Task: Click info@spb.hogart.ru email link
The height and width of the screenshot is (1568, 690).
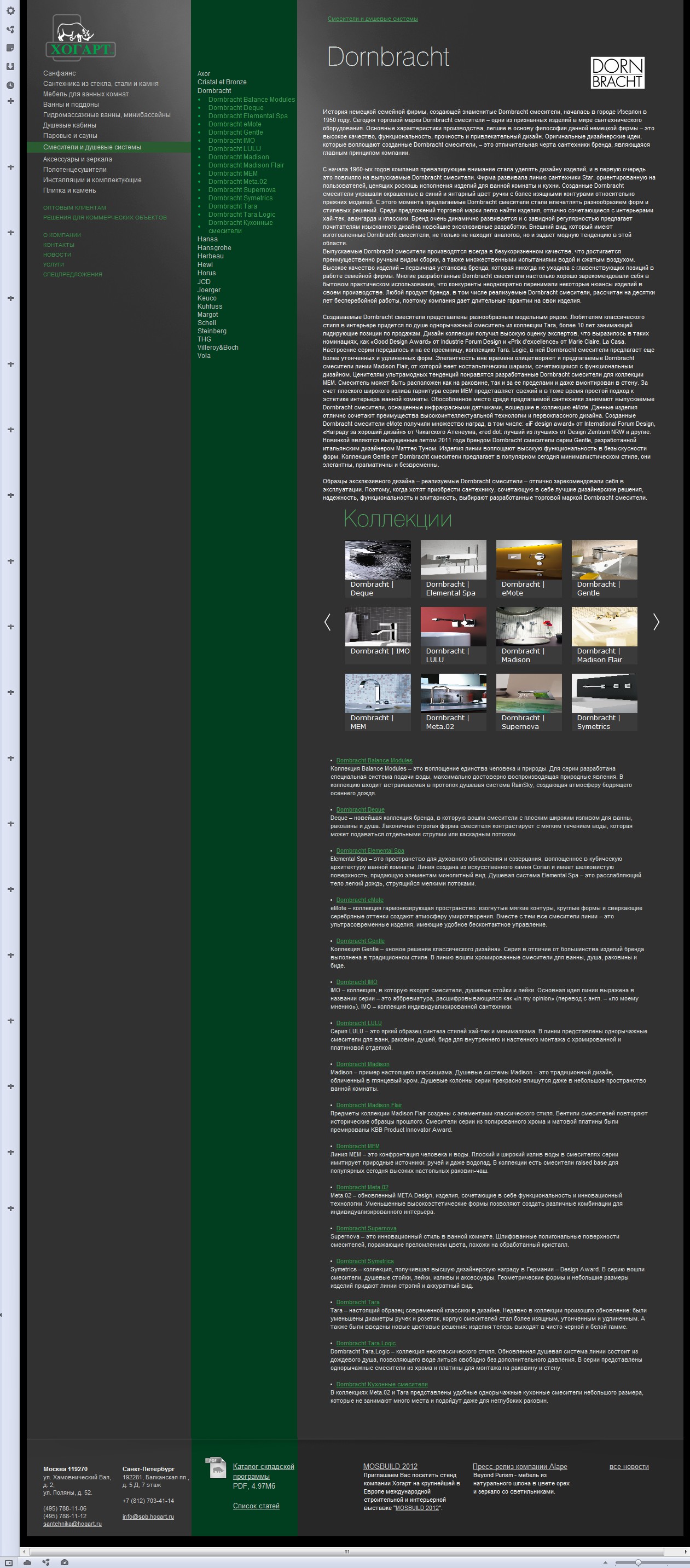Action: tap(148, 1516)
